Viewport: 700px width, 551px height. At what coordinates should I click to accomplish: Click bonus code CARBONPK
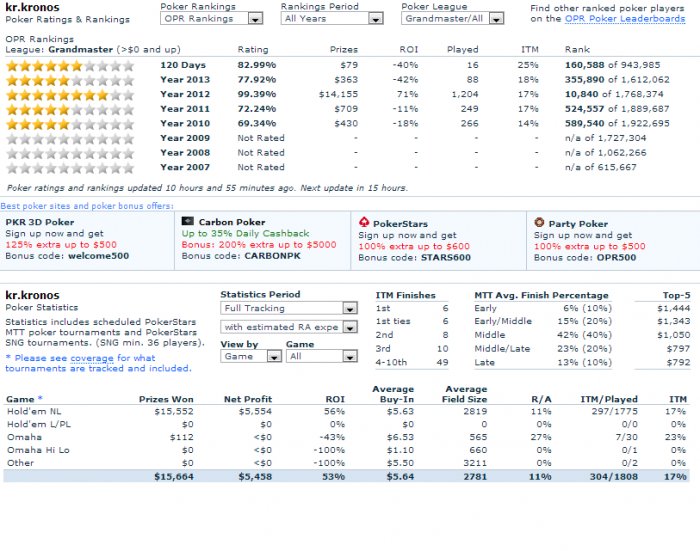[272, 256]
